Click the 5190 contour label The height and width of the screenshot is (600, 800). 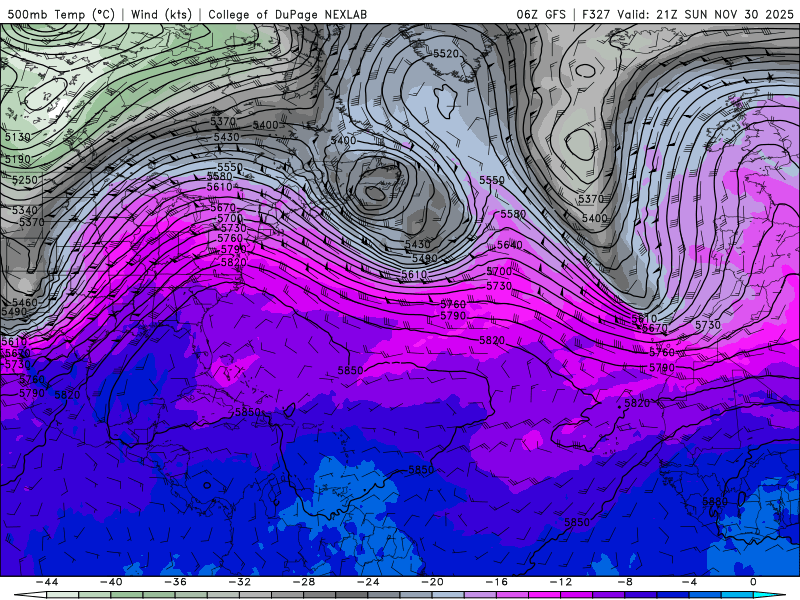18,159
